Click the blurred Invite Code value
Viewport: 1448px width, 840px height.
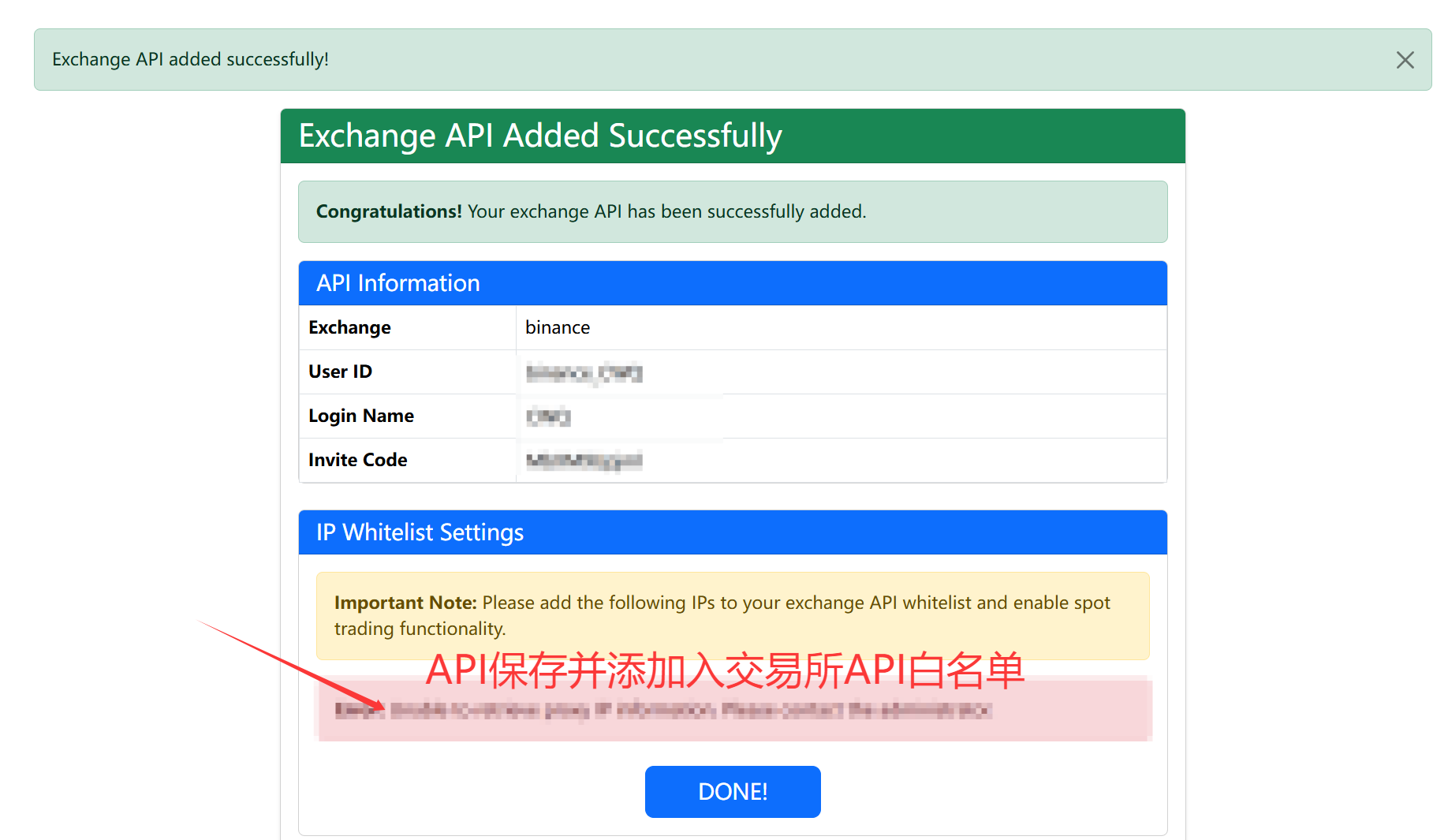coord(582,460)
